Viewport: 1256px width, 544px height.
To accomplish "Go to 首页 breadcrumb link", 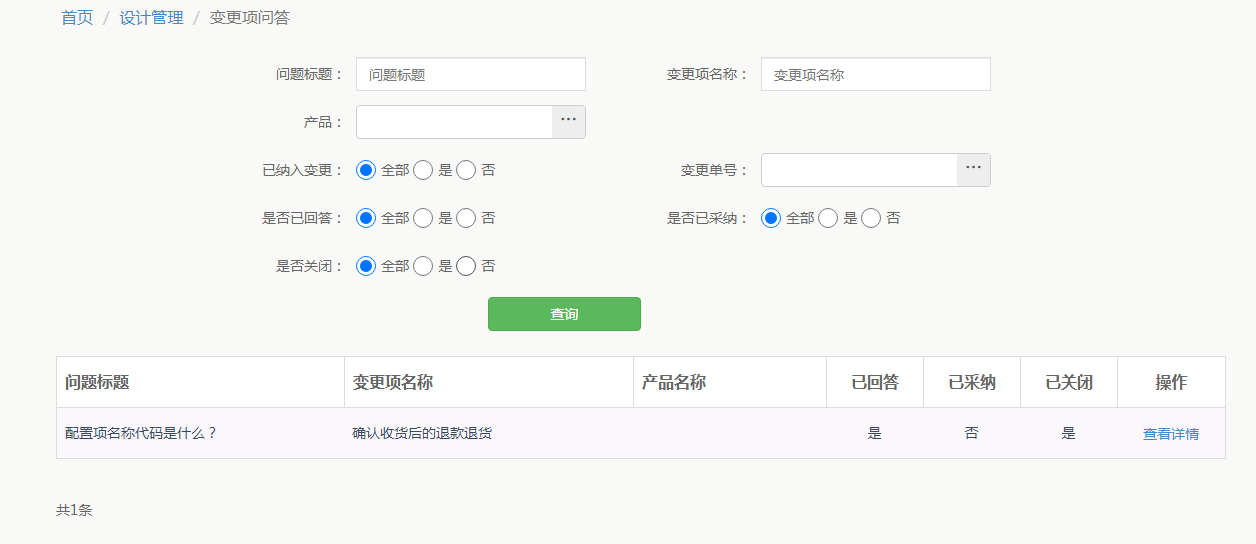I will tap(77, 18).
